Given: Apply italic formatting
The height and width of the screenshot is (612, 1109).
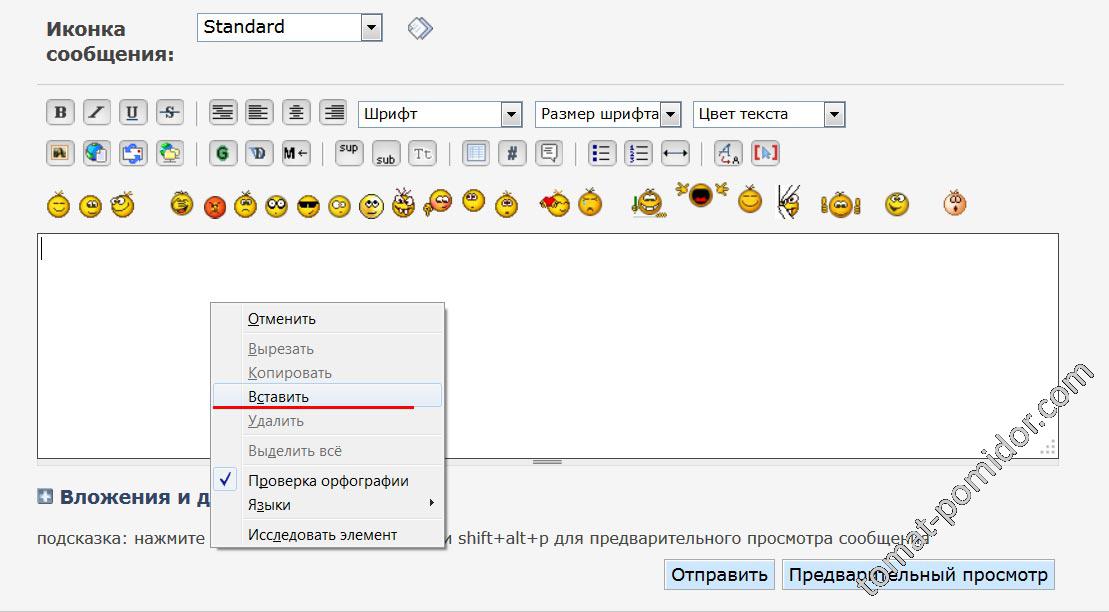Looking at the screenshot, I should 97,113.
